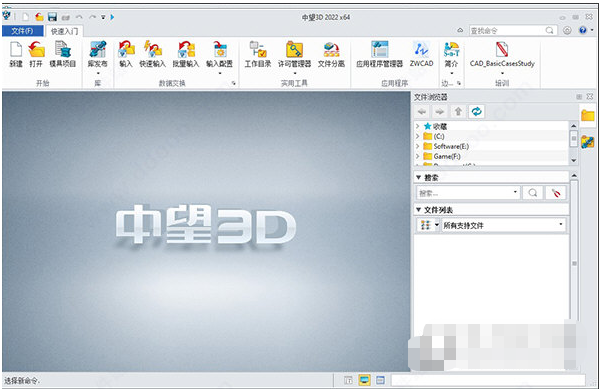Click the blue help question mark icon
Screen dimensions: 601x391
point(583,30)
